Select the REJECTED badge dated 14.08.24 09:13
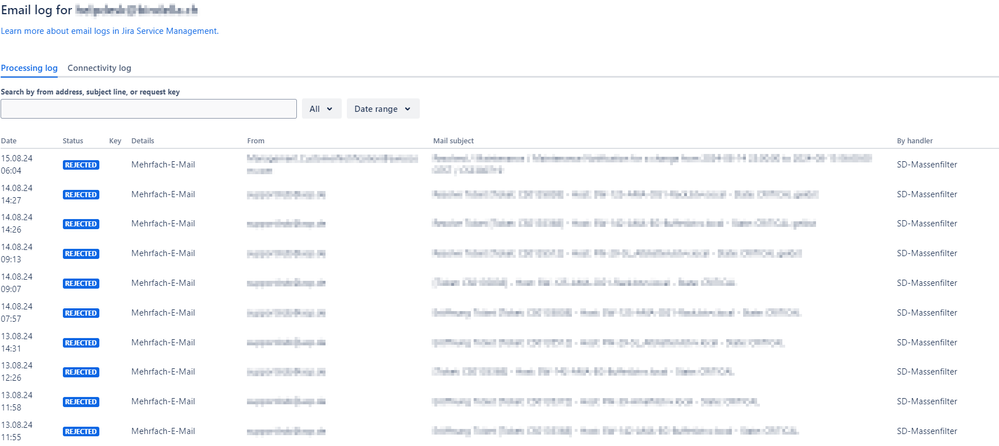 [x=81, y=254]
